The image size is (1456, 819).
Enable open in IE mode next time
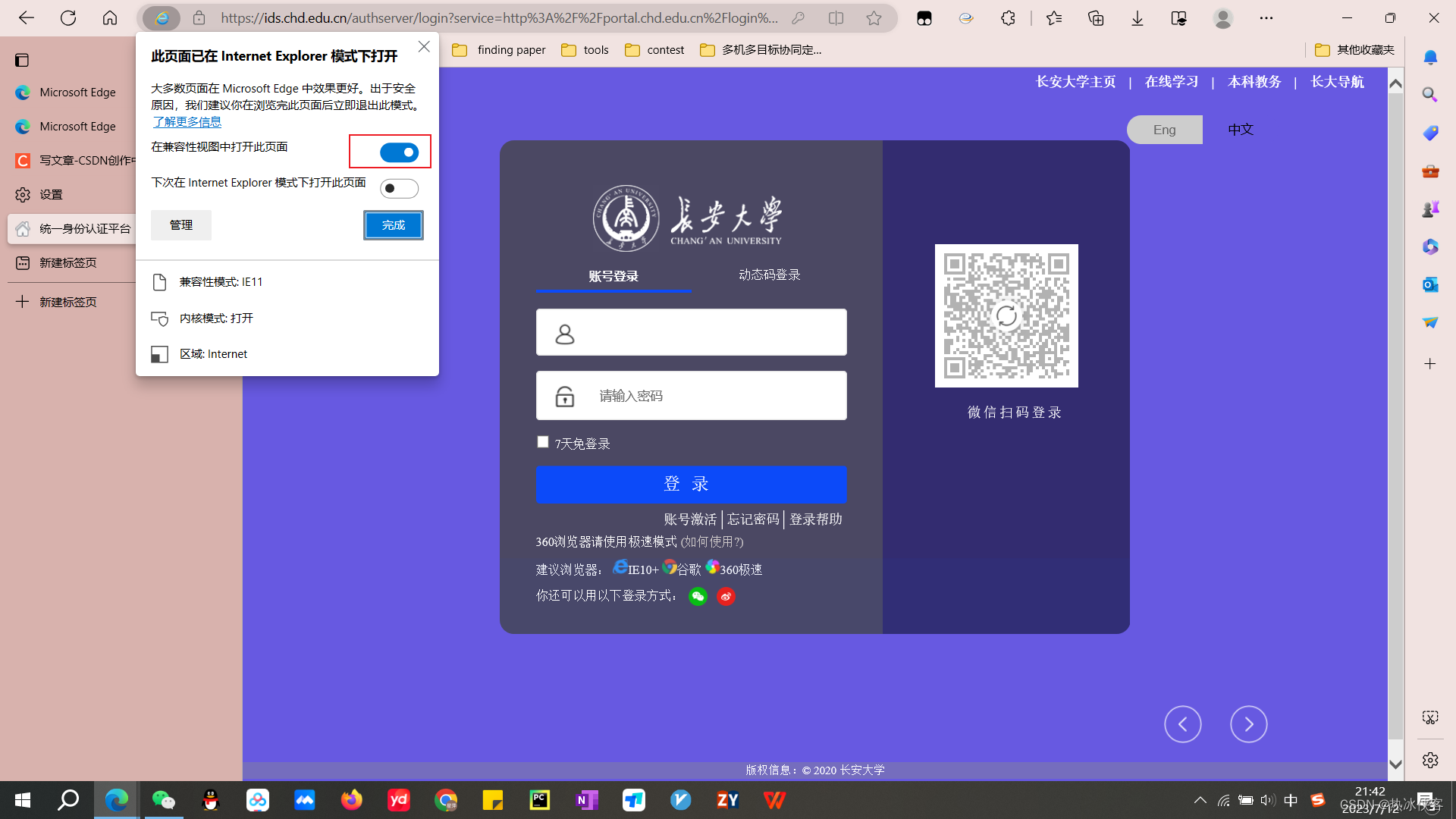point(399,188)
